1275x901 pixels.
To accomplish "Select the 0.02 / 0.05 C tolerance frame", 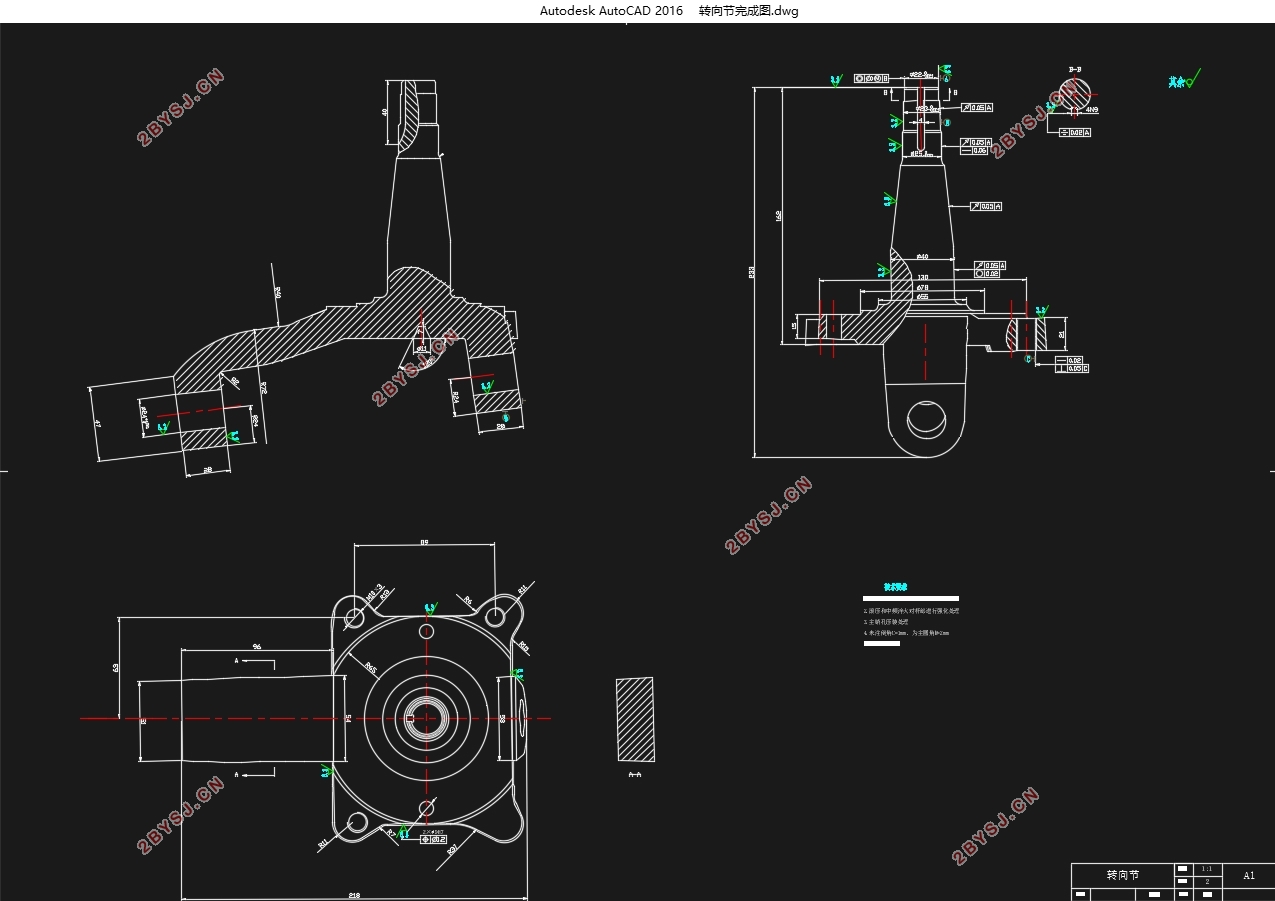I will point(1072,364).
